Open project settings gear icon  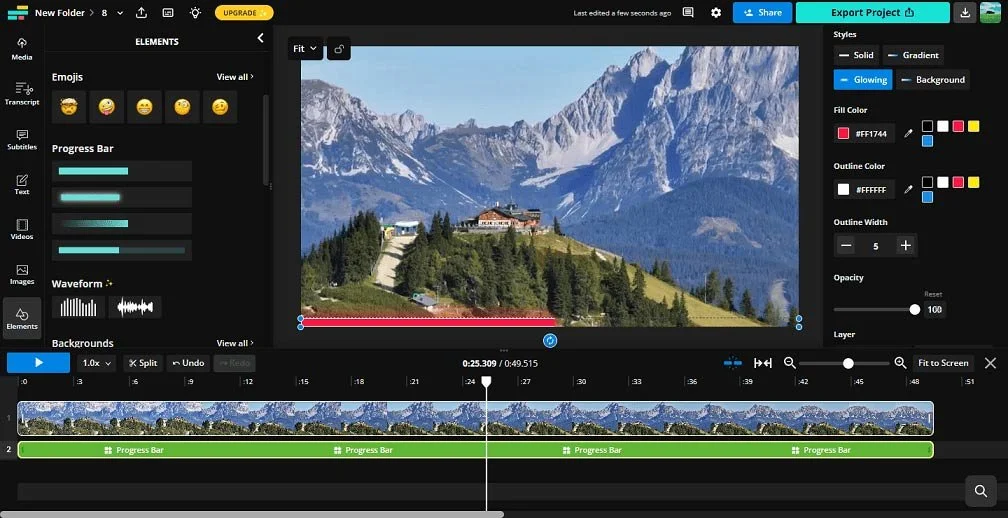click(x=716, y=12)
